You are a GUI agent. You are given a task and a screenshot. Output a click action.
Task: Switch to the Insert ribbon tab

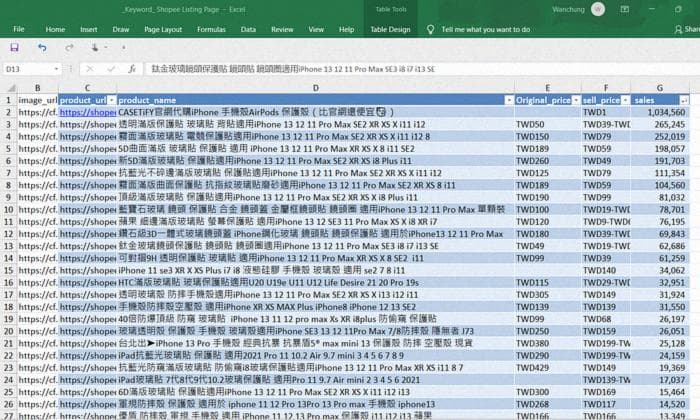89,29
